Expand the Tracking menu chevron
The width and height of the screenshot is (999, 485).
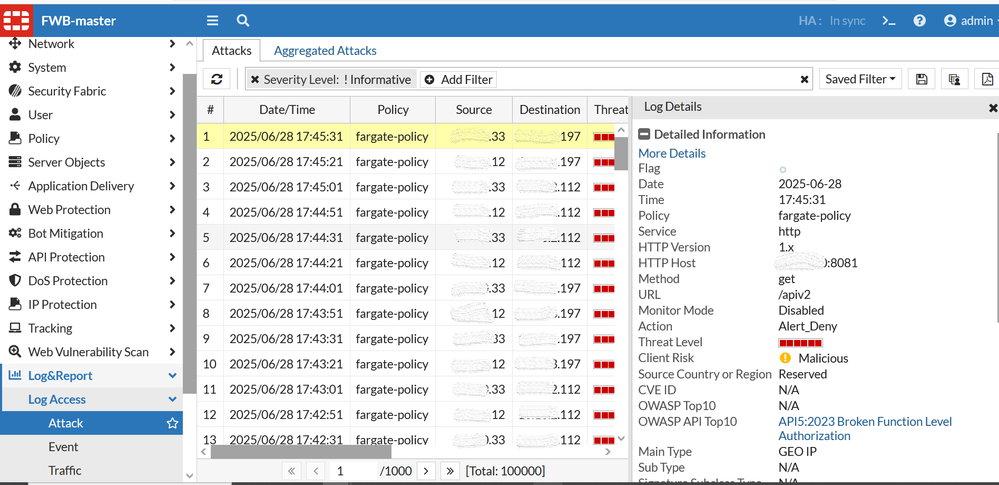point(172,328)
